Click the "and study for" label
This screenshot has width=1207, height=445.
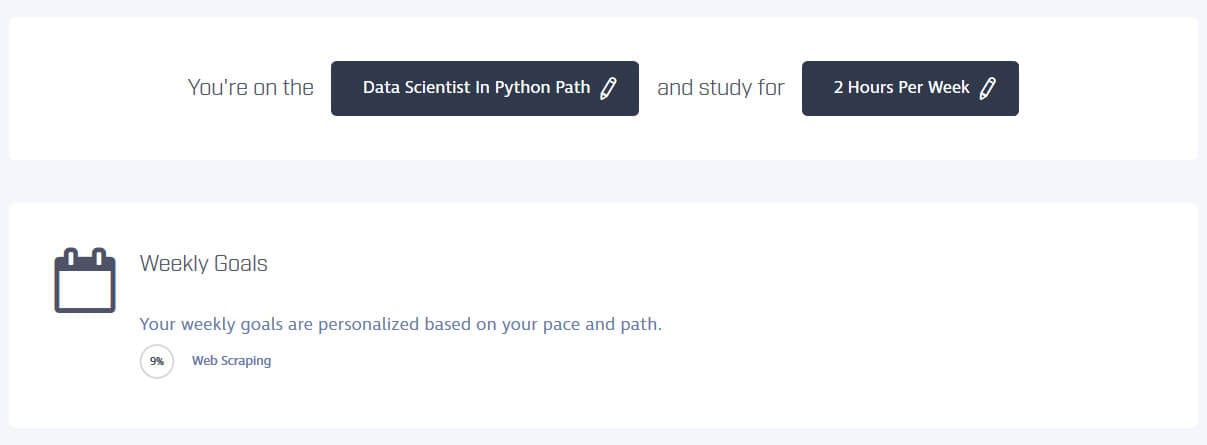click(x=720, y=88)
